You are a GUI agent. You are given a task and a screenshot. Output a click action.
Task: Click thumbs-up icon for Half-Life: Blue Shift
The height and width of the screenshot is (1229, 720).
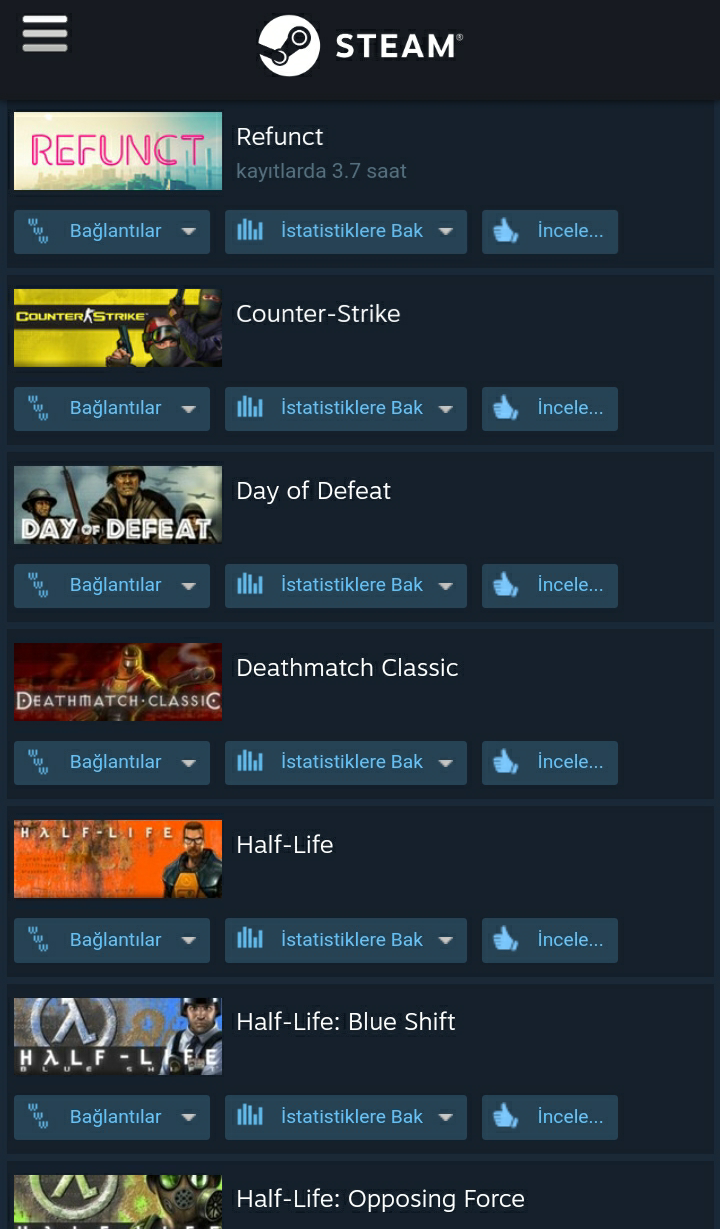pyautogui.click(x=506, y=1117)
